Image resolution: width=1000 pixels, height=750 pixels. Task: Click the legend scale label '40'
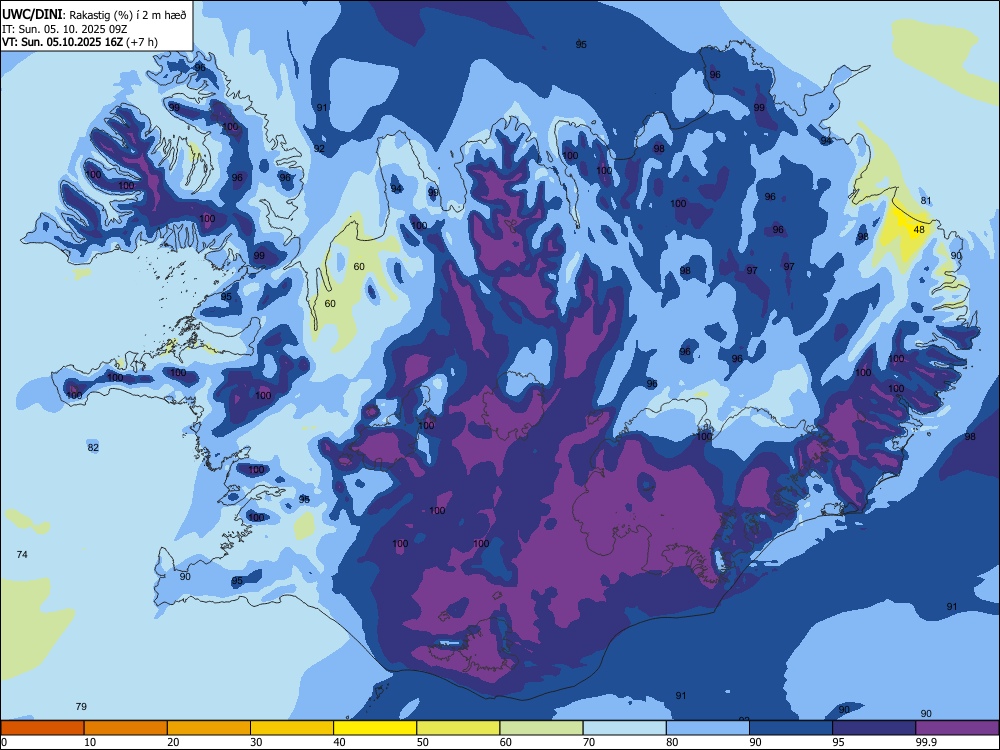[x=340, y=742]
